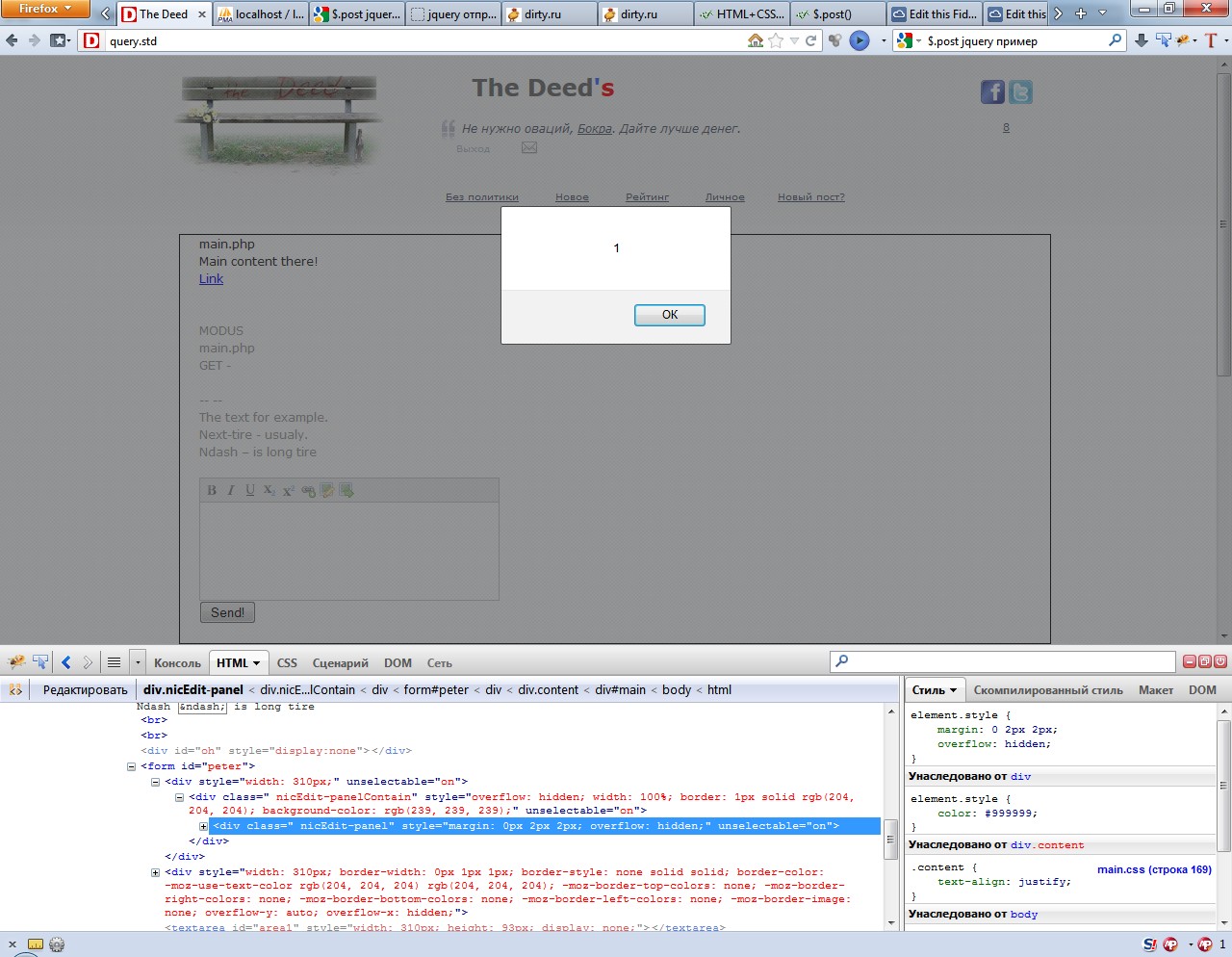Toggle underline in nicEdit toolbar
Viewport: 1232px width, 957px height.
click(x=250, y=490)
